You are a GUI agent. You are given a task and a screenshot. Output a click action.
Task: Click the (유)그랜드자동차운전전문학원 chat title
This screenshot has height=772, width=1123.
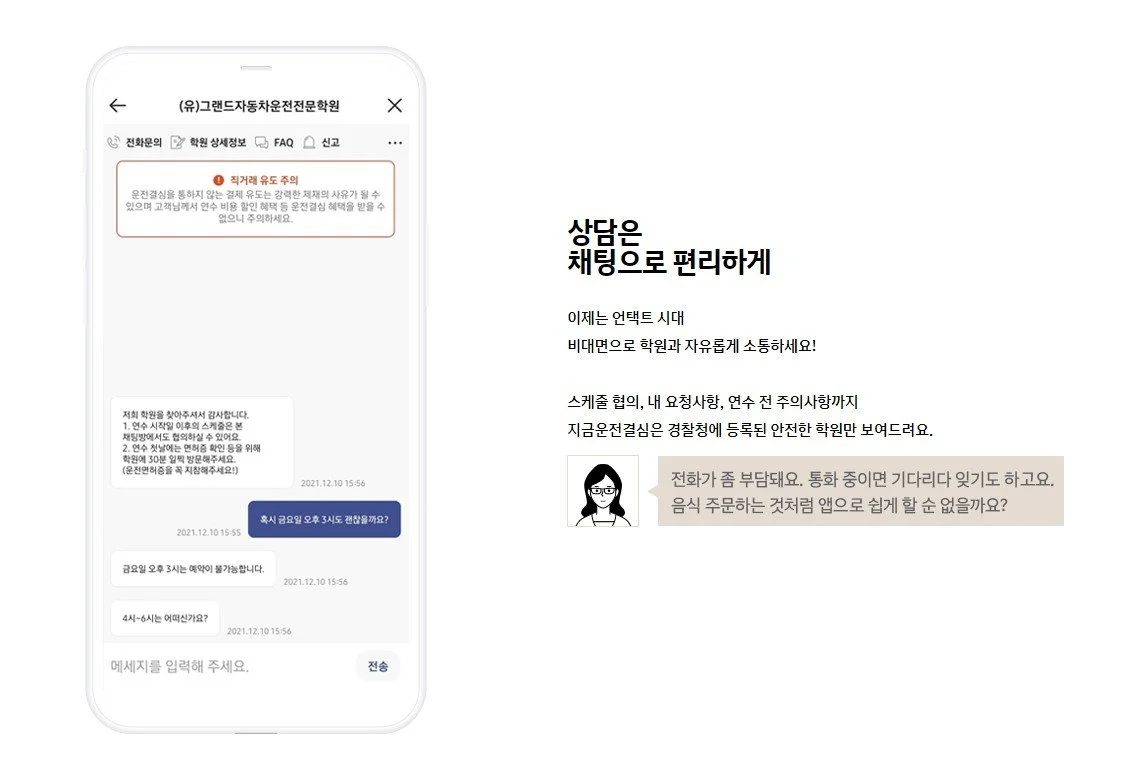259,106
